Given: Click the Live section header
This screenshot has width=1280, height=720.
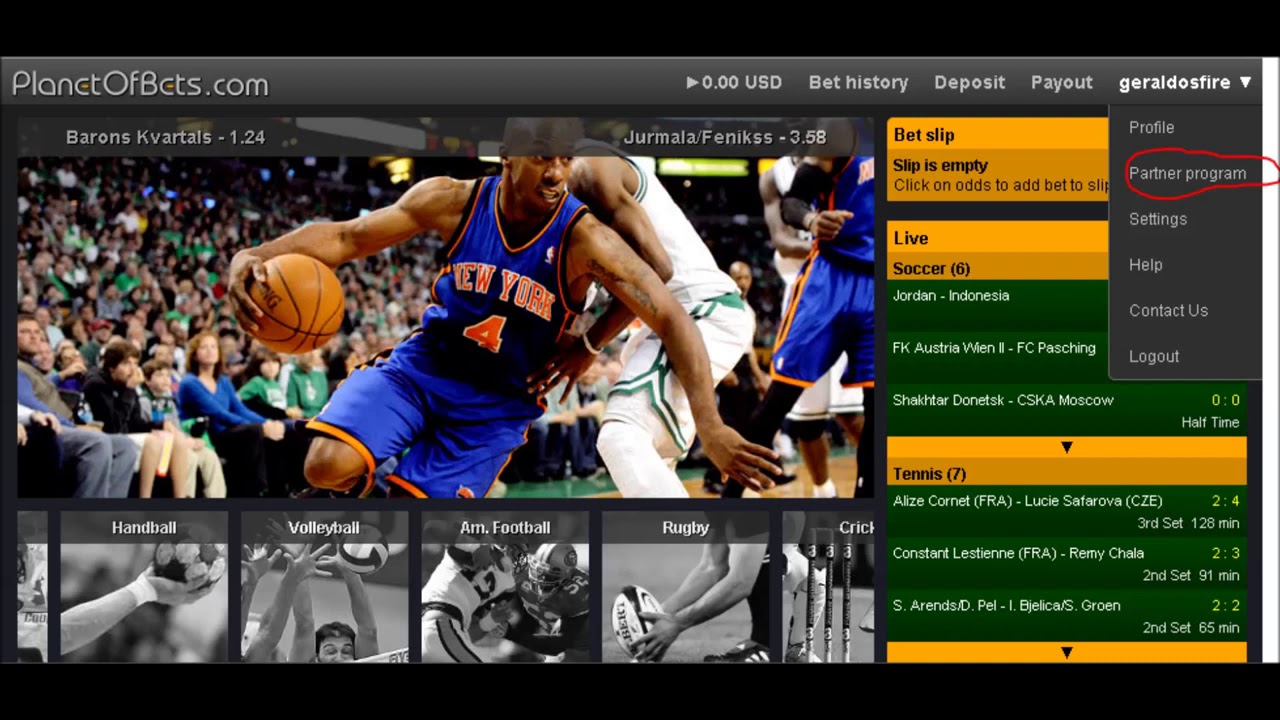Looking at the screenshot, I should point(998,238).
